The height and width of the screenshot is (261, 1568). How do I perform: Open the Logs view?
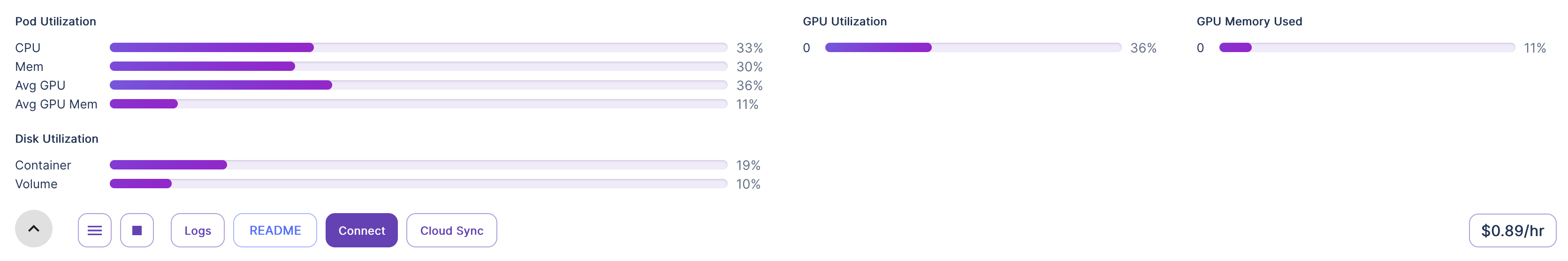coord(197,230)
